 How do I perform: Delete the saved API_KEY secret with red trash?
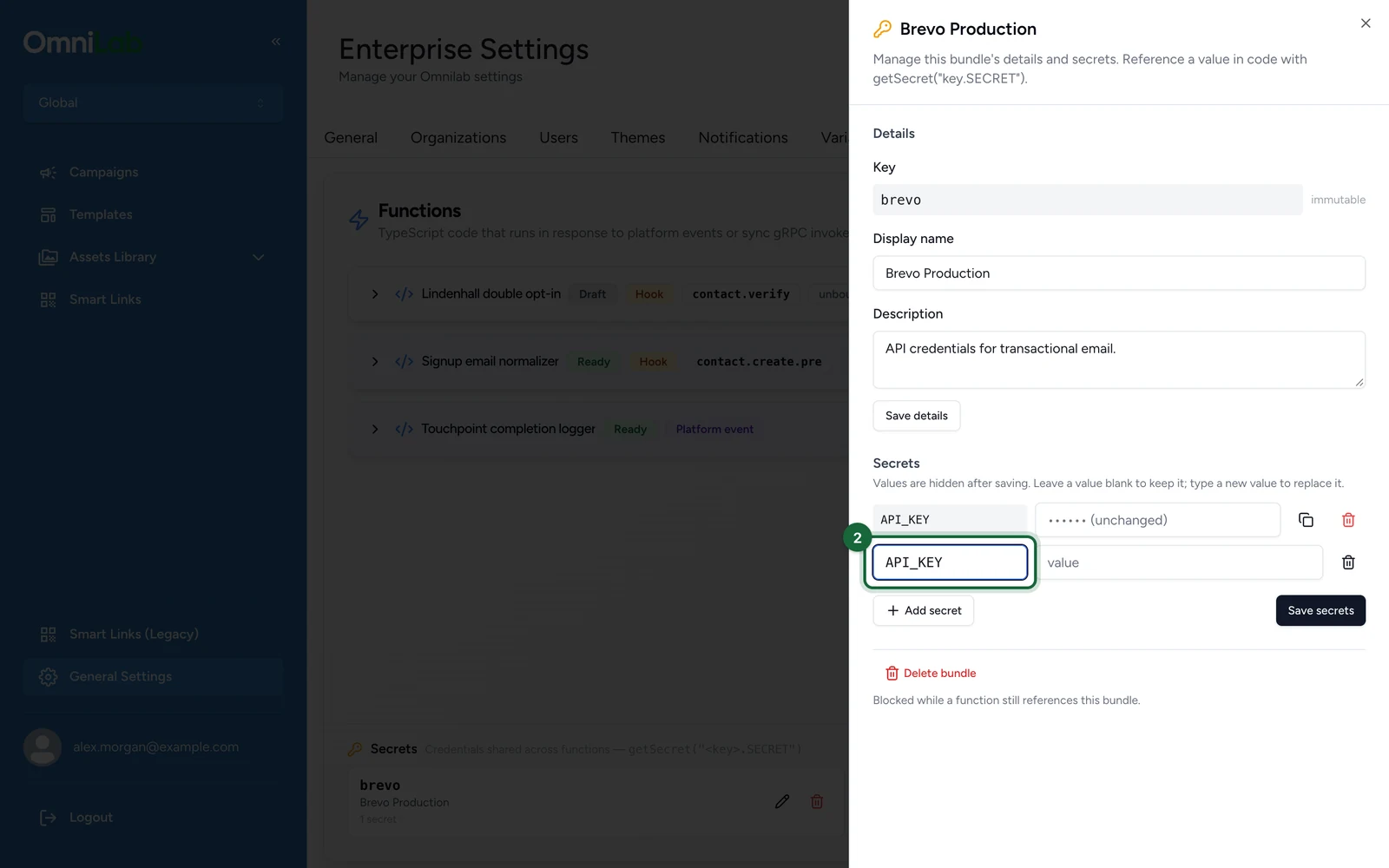[1348, 520]
